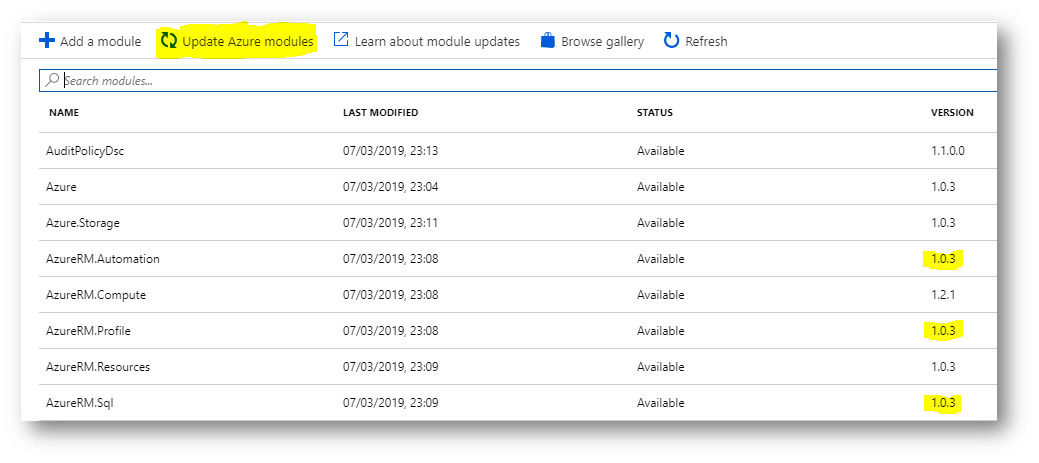Viewport: 1039px width, 463px height.
Task: Click the external link icon for module updates
Action: pos(341,40)
